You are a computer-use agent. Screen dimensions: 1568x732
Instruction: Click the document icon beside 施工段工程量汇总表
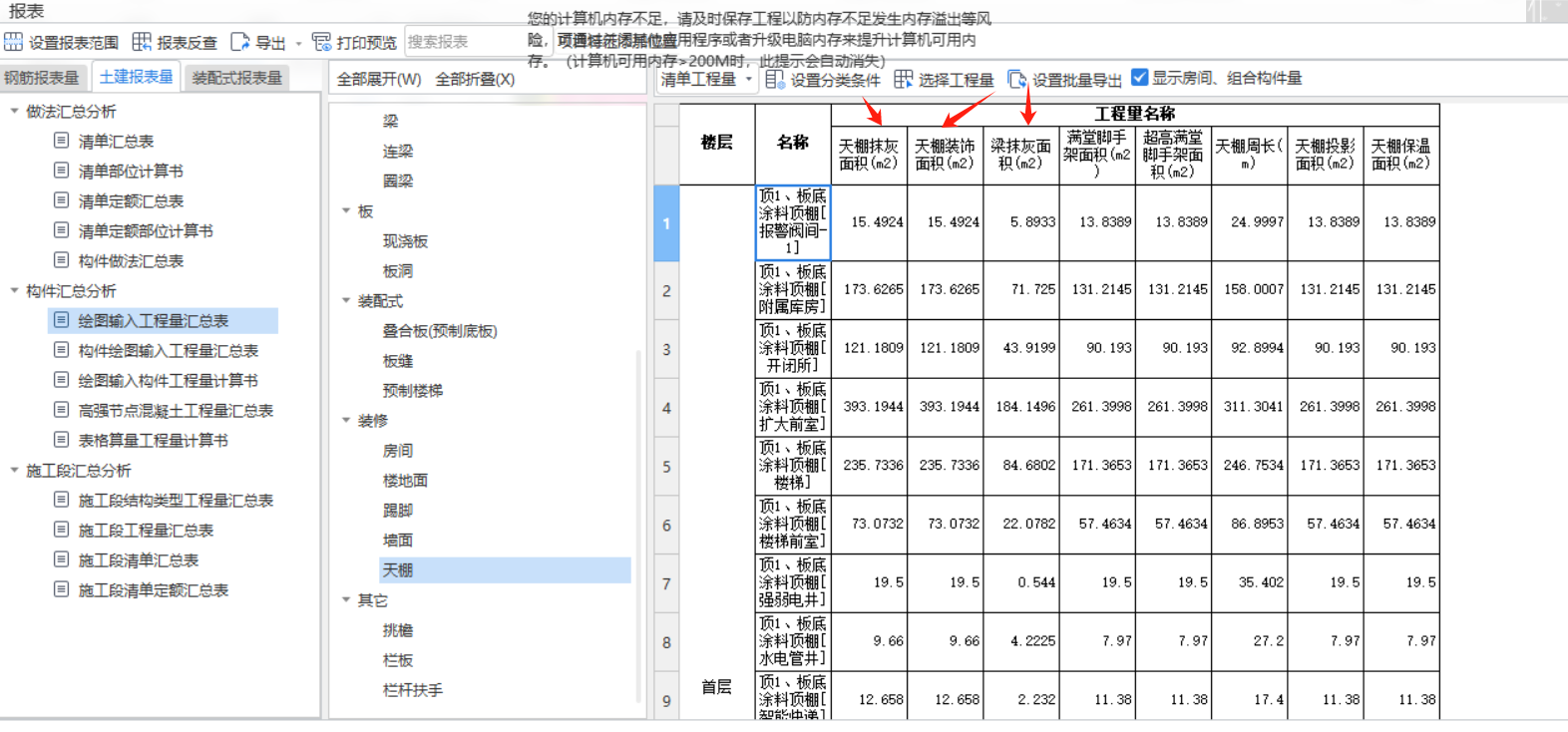coord(62,530)
